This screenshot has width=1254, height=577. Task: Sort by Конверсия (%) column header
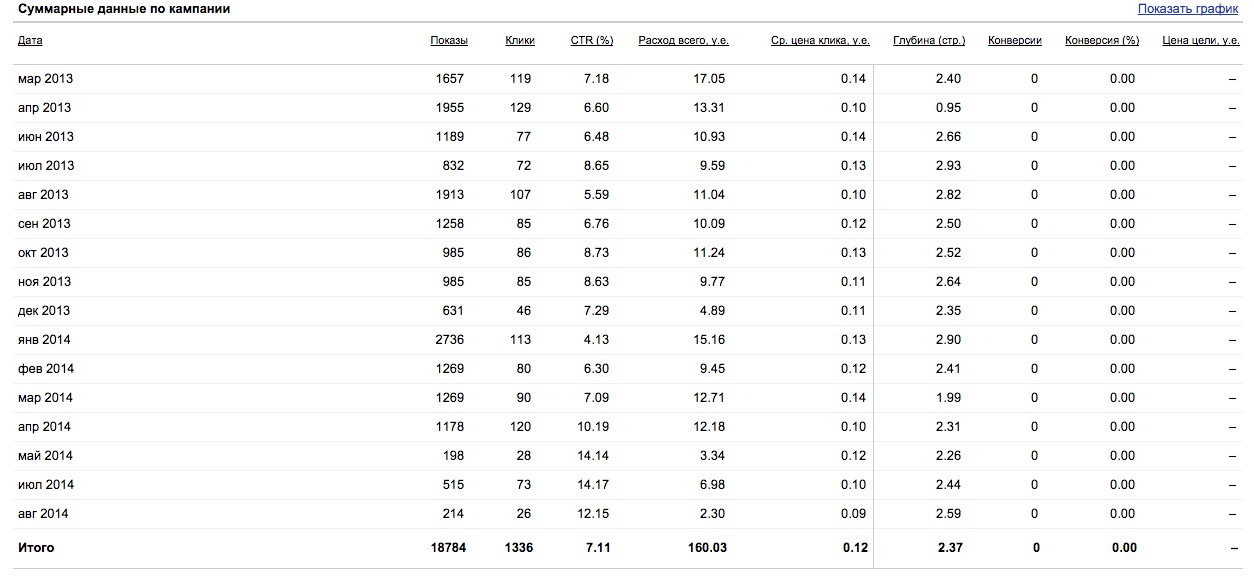[1102, 41]
